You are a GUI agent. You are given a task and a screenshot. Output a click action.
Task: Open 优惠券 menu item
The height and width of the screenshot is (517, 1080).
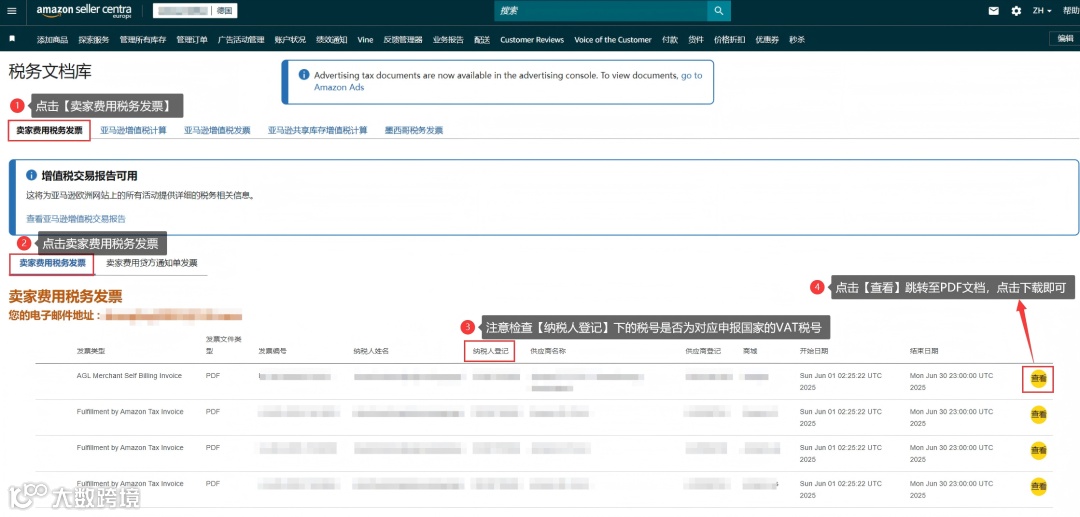tap(767, 40)
